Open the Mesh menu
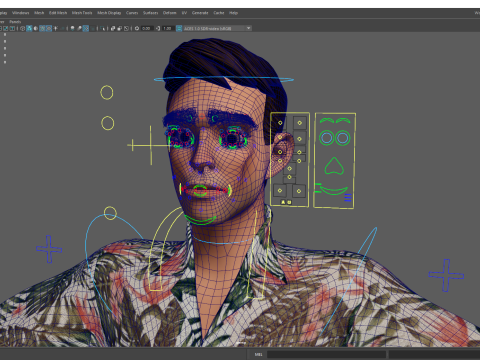 39,13
